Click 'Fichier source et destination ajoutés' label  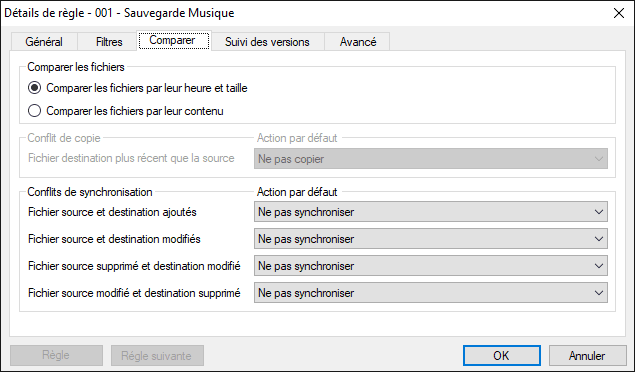(112, 212)
